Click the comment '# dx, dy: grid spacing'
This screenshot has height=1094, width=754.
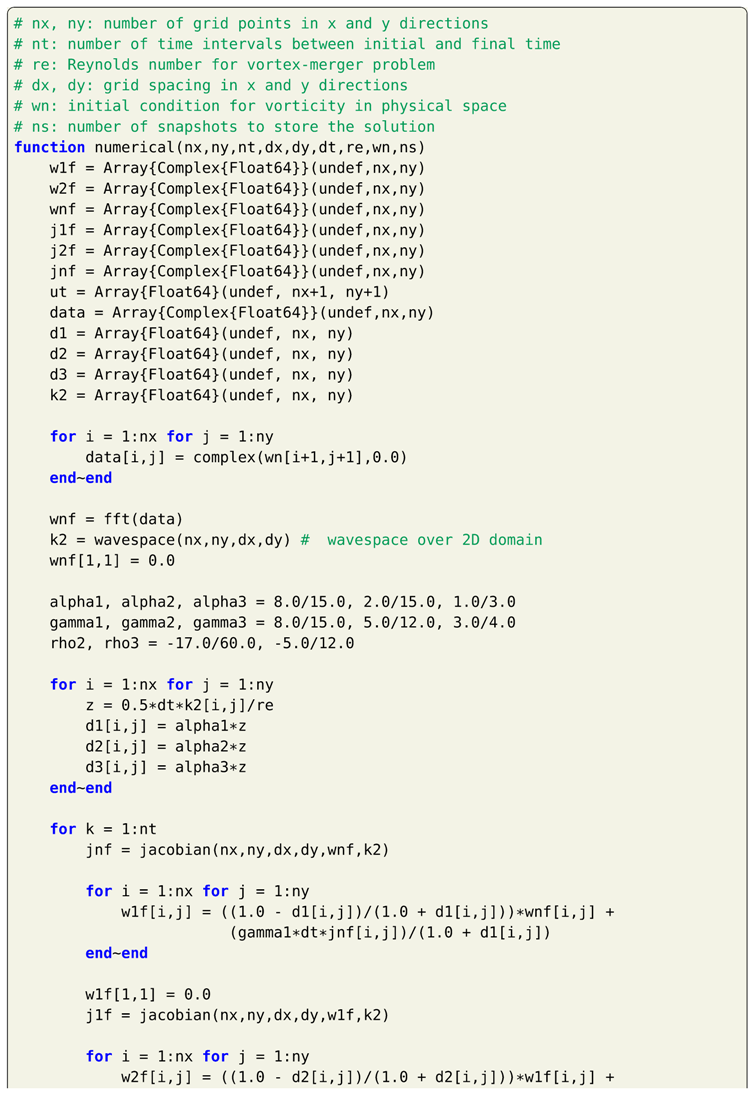point(211,86)
